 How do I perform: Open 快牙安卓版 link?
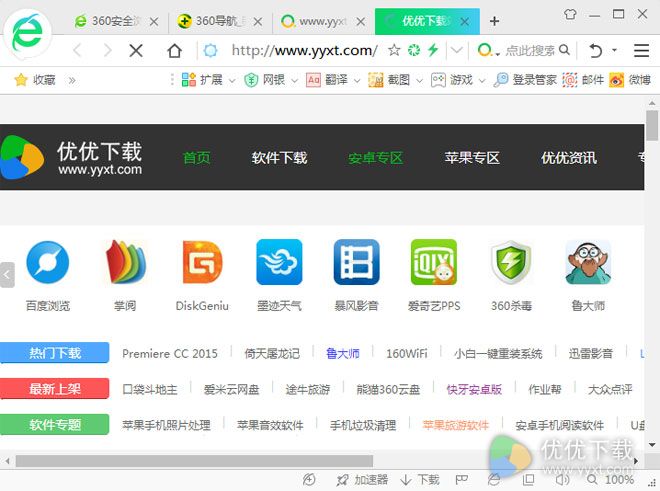(474, 390)
